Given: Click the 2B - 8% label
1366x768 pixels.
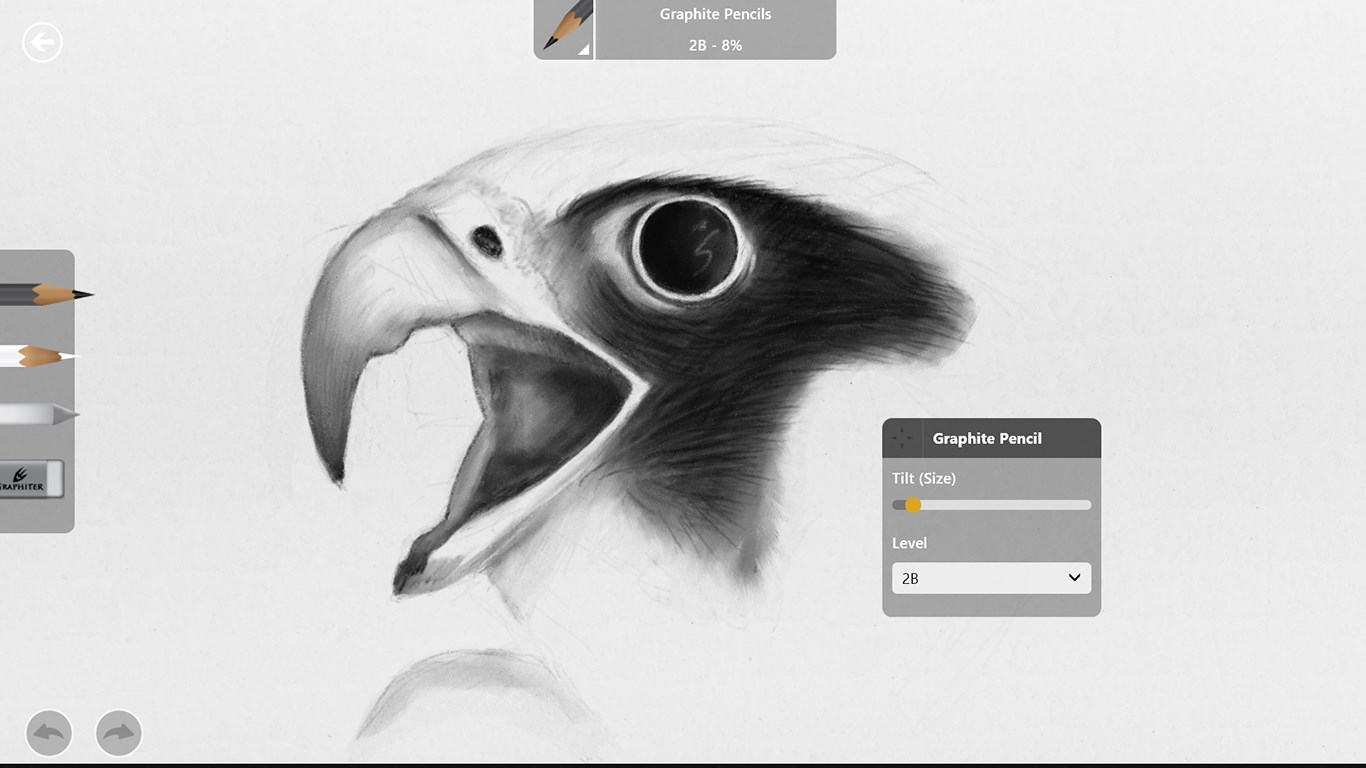Looking at the screenshot, I should (x=715, y=44).
